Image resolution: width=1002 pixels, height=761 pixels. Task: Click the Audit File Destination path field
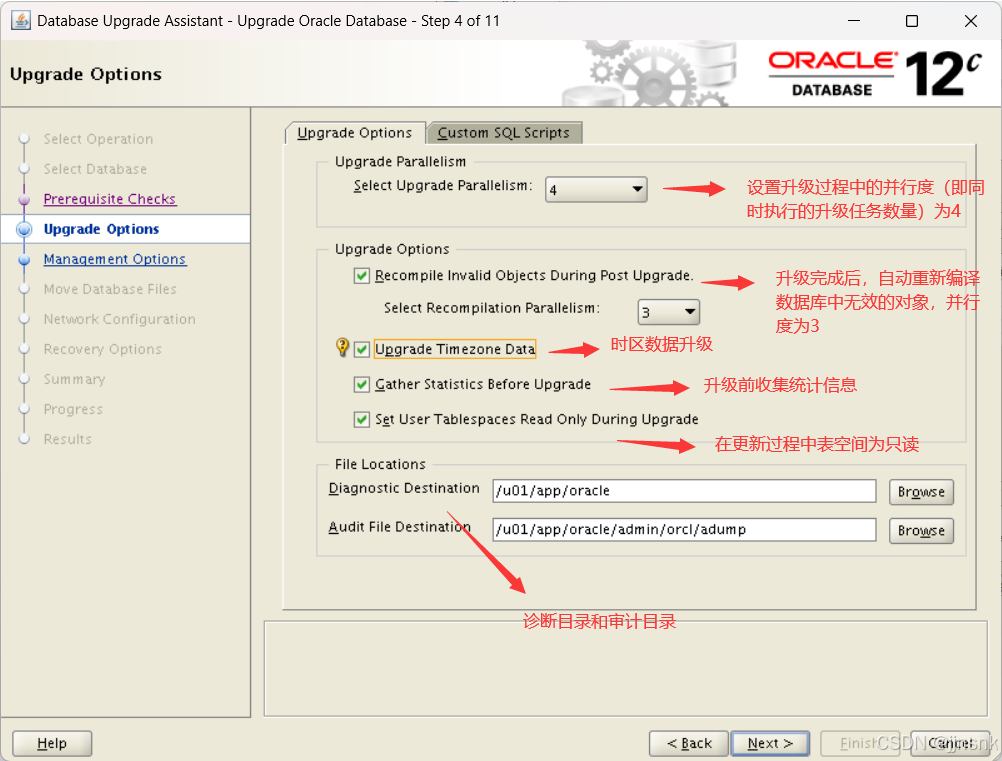coord(684,529)
